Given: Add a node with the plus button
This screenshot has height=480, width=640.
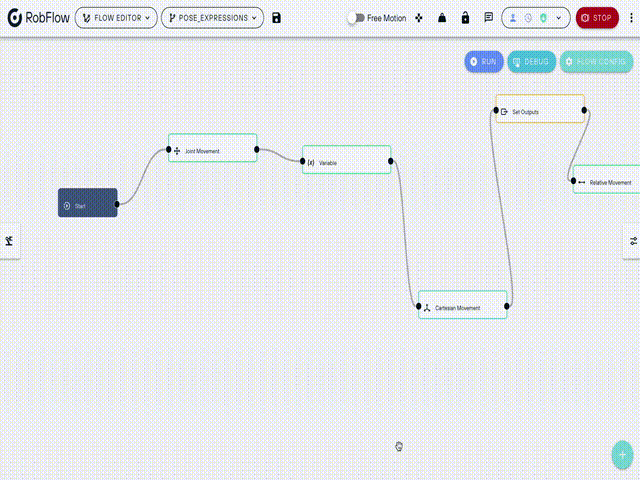Looking at the screenshot, I should [622, 455].
